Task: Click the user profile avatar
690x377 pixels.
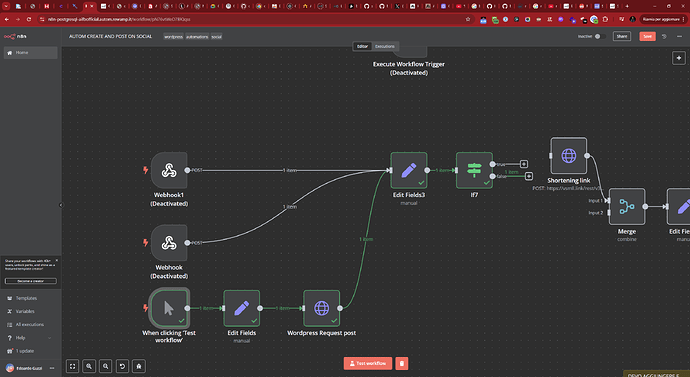Action: [x=10, y=368]
